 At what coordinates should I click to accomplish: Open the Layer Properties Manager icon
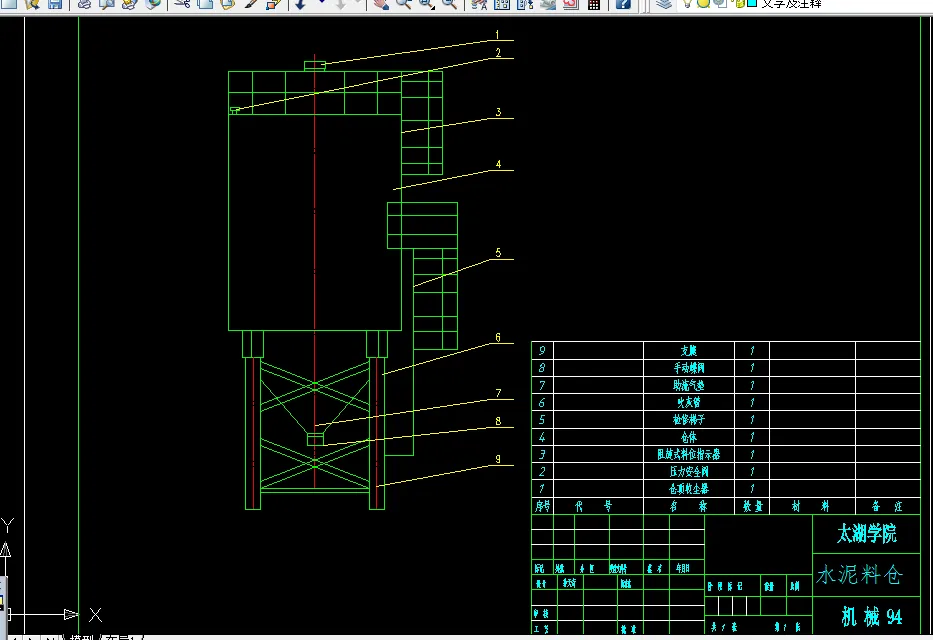click(x=664, y=4)
